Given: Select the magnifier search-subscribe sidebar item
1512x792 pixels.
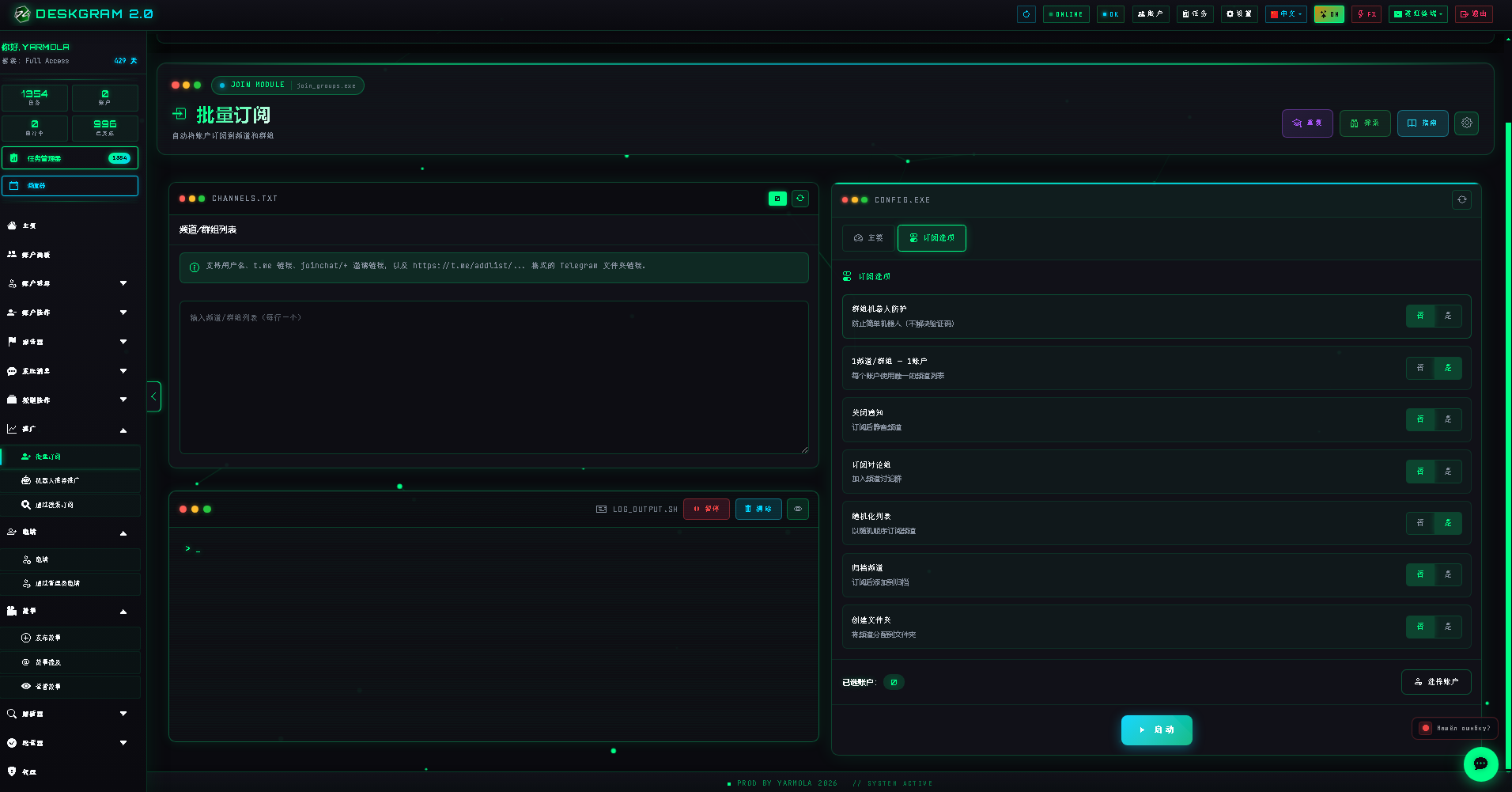Looking at the screenshot, I should coord(70,505).
